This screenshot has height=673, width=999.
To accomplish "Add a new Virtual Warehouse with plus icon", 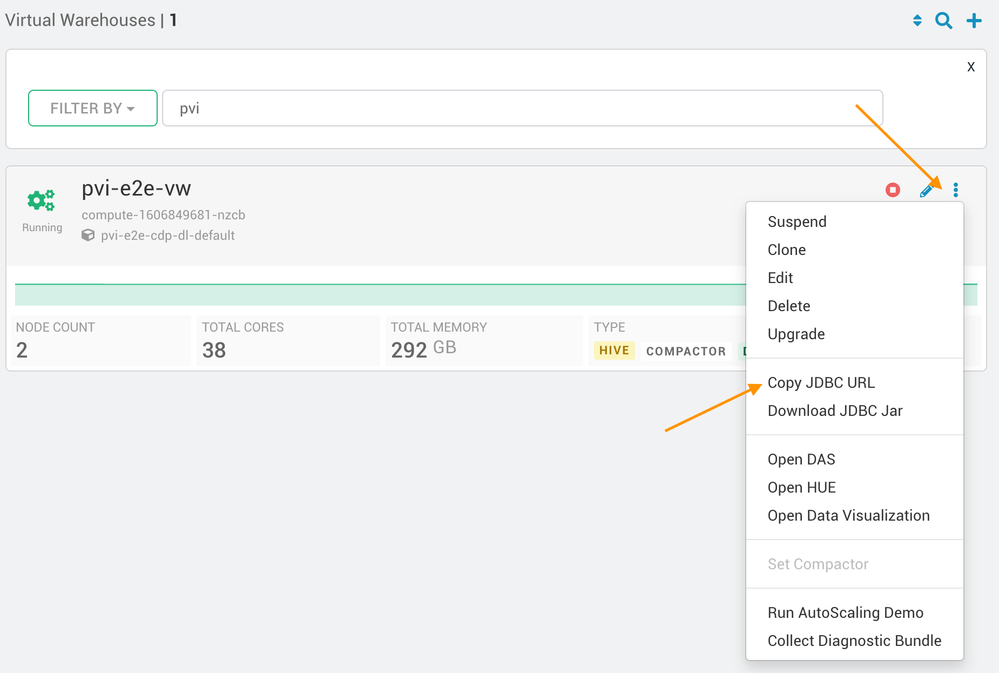I will coord(974,21).
